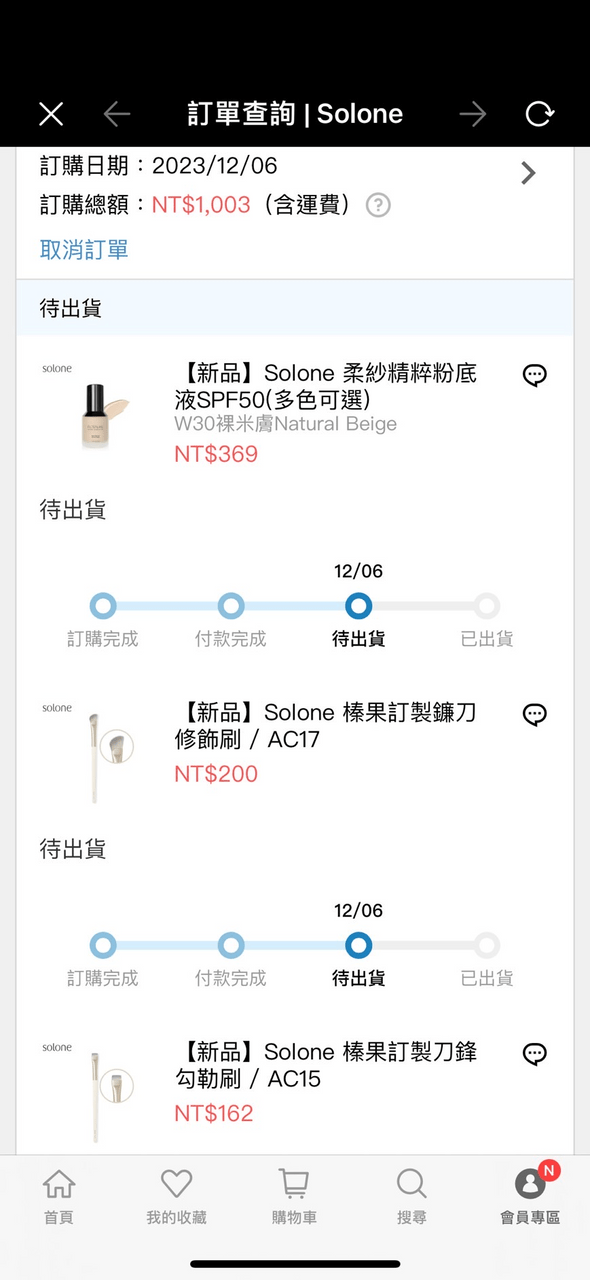The height and width of the screenshot is (1280, 590).
Task: Select the 付款完成 status node
Action: point(230,605)
